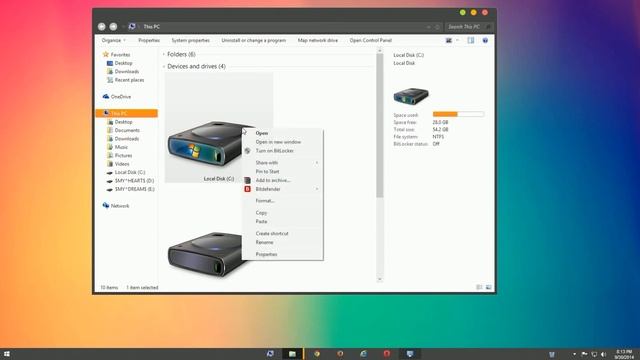Click the Recycle Bin taskbar icon

click(x=552, y=354)
